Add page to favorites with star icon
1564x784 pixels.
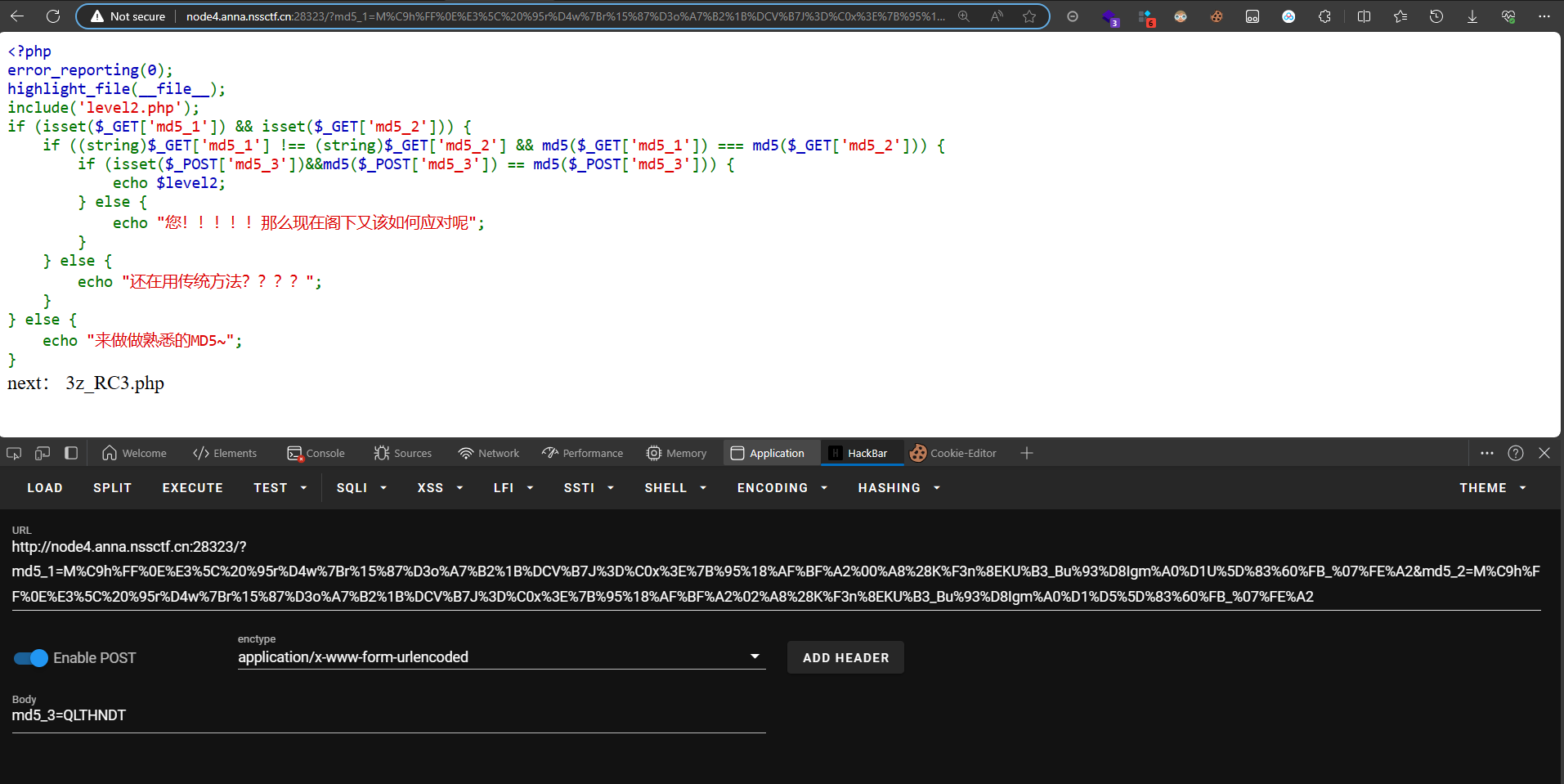pos(1029,16)
